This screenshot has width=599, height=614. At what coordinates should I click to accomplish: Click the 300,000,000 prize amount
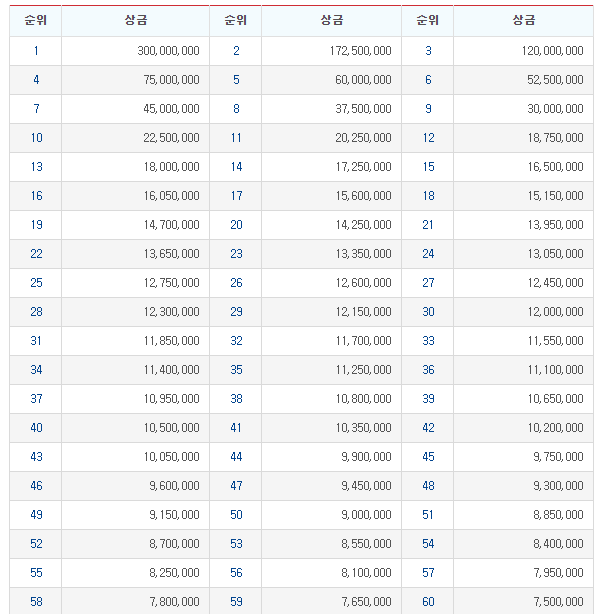(x=168, y=51)
